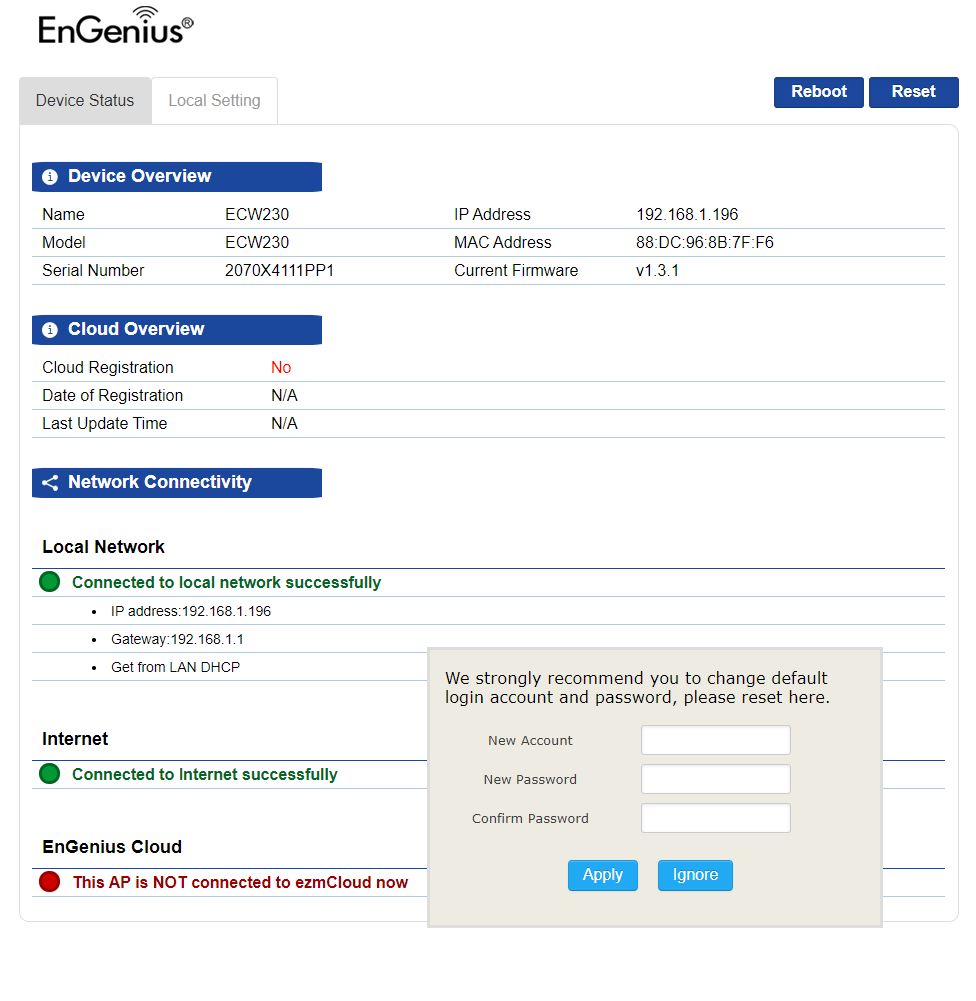This screenshot has width=976, height=1001.
Task: Focus the New Password input field
Action: (715, 779)
